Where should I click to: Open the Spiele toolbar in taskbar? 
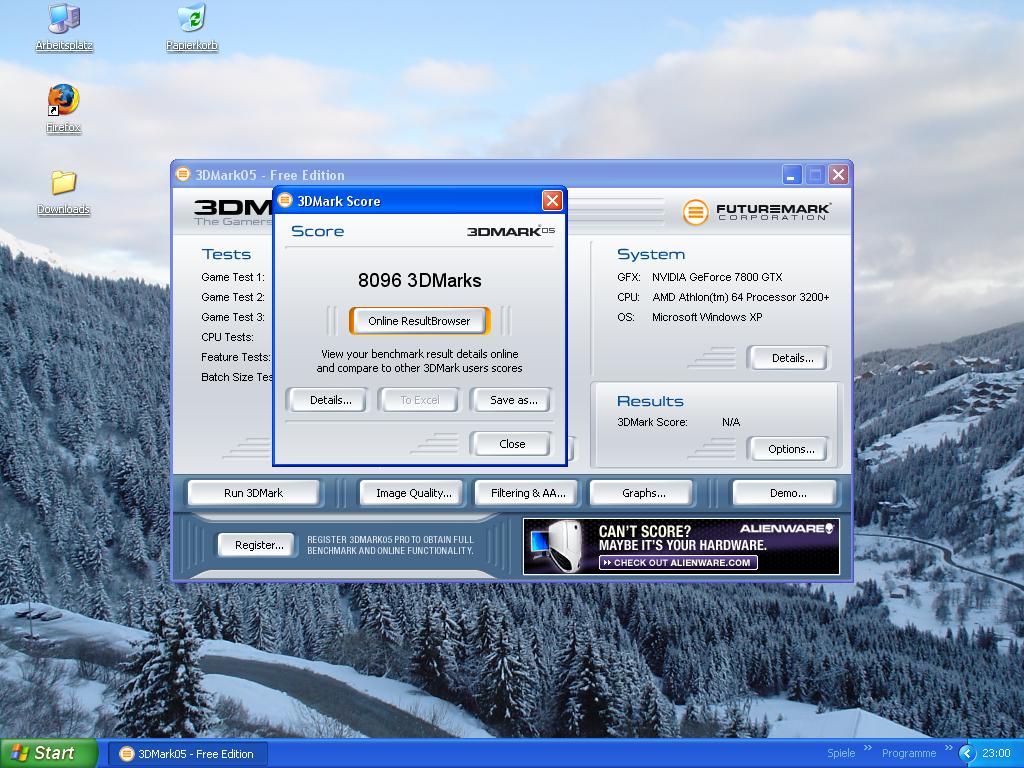tap(841, 753)
